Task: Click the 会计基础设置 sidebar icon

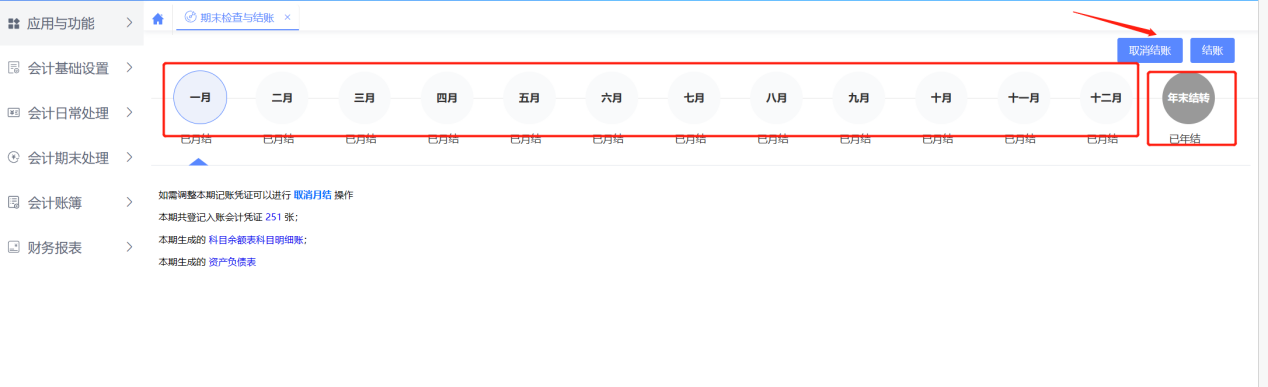Action: [x=14, y=68]
